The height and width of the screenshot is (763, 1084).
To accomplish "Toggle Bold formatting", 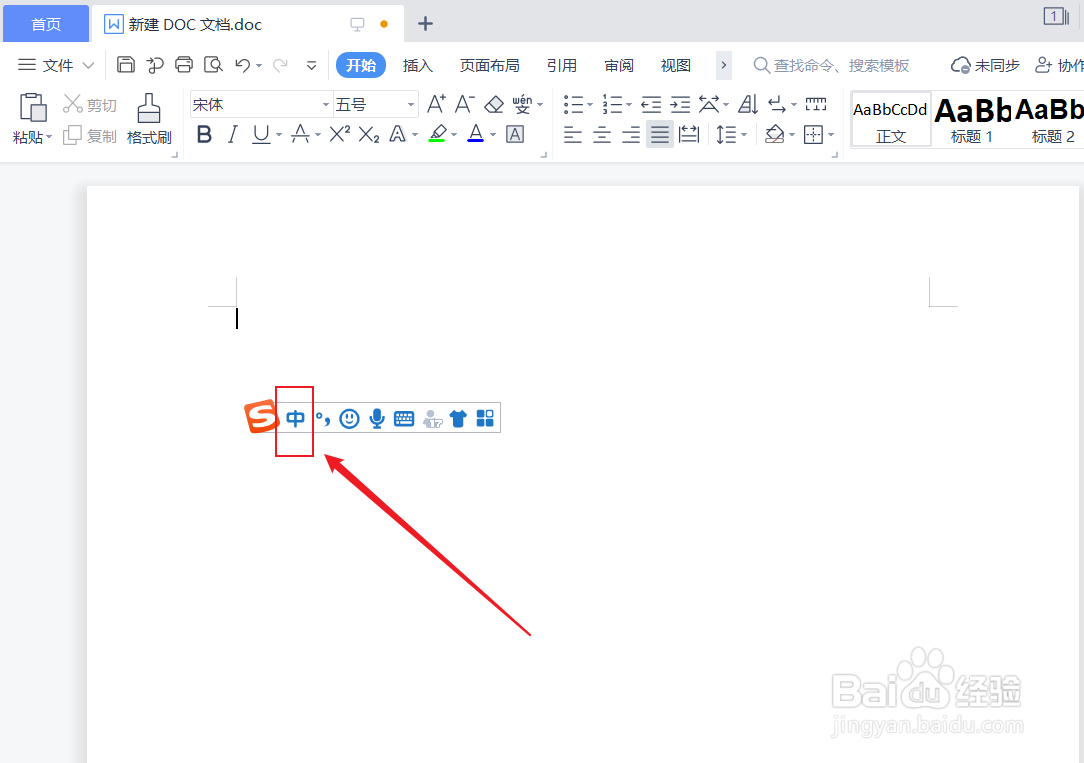I will tap(204, 134).
